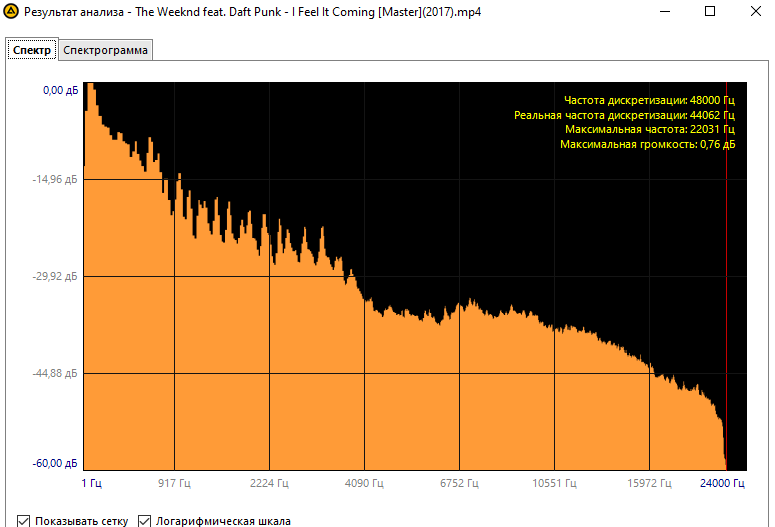This screenshot has width=775, height=527.
Task: Click the Частота дискретизации: 48000 Гц text
Action: [x=649, y=100]
